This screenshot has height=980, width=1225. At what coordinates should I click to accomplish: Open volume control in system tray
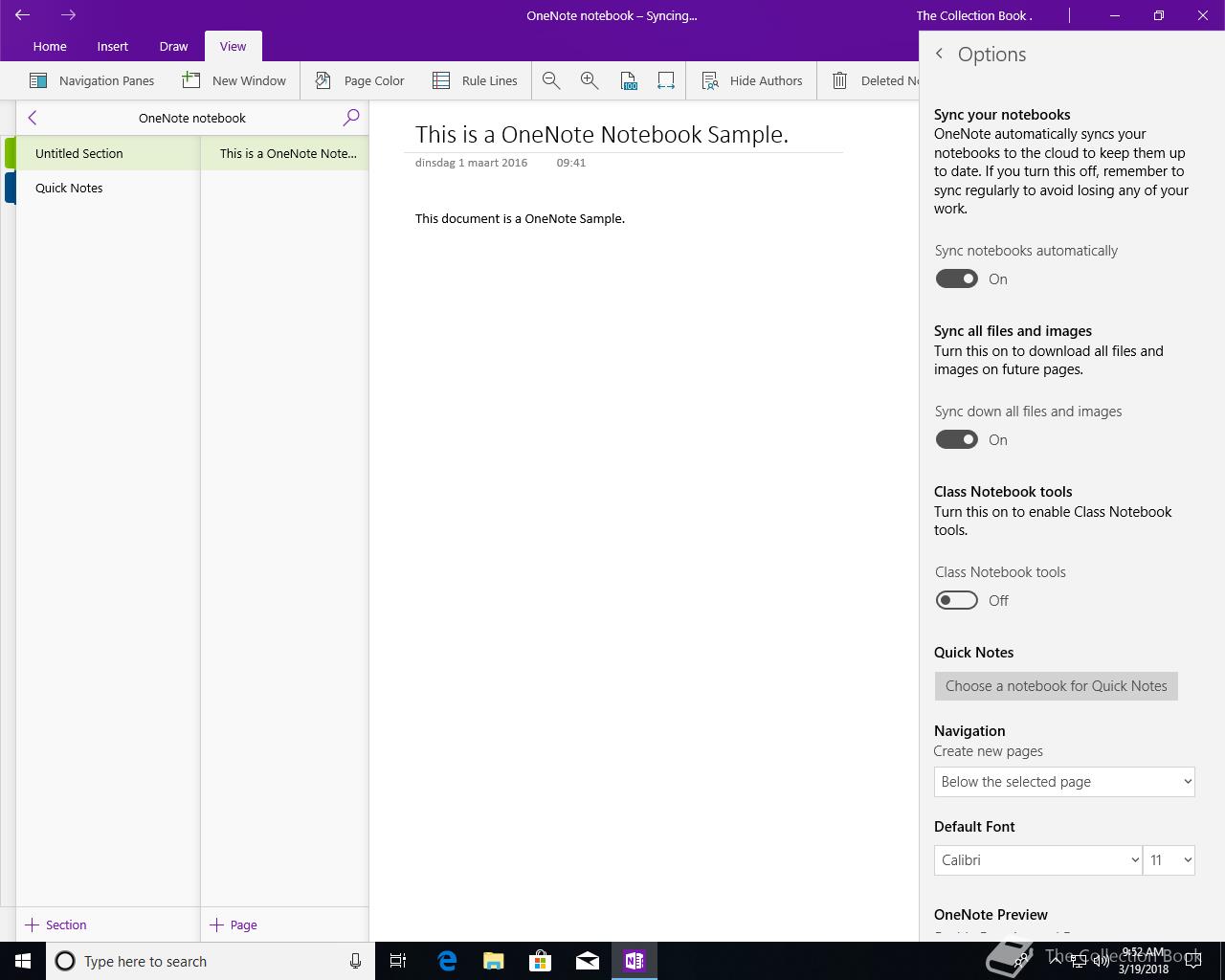click(1101, 961)
